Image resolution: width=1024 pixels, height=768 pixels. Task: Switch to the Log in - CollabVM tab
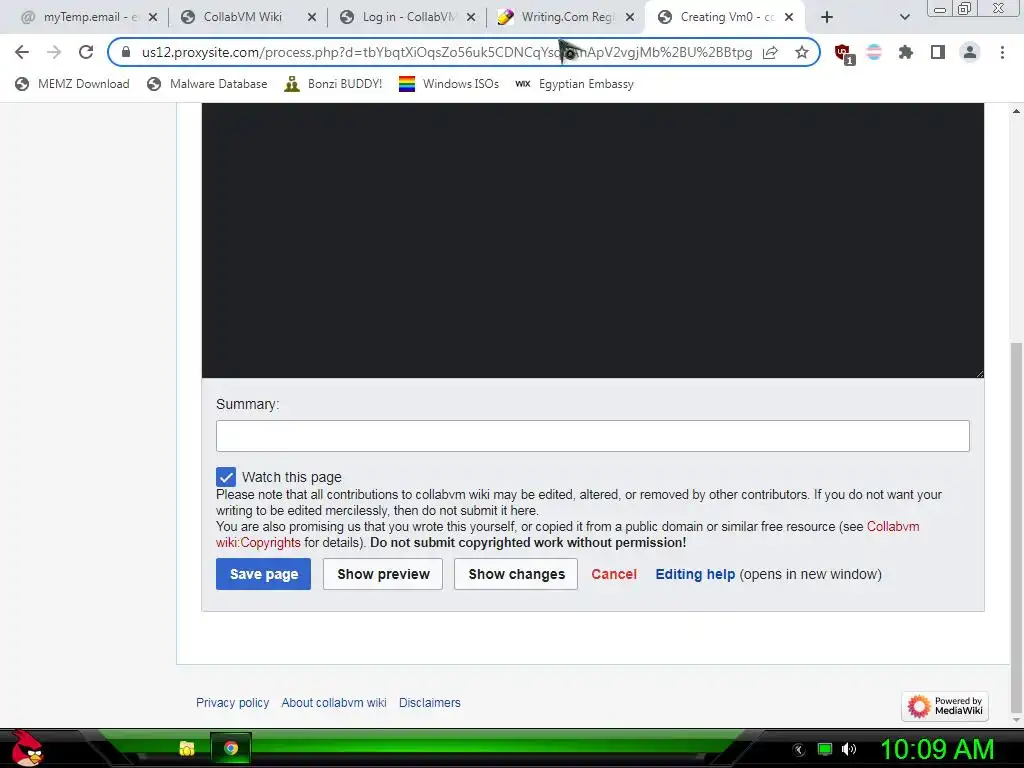[408, 17]
